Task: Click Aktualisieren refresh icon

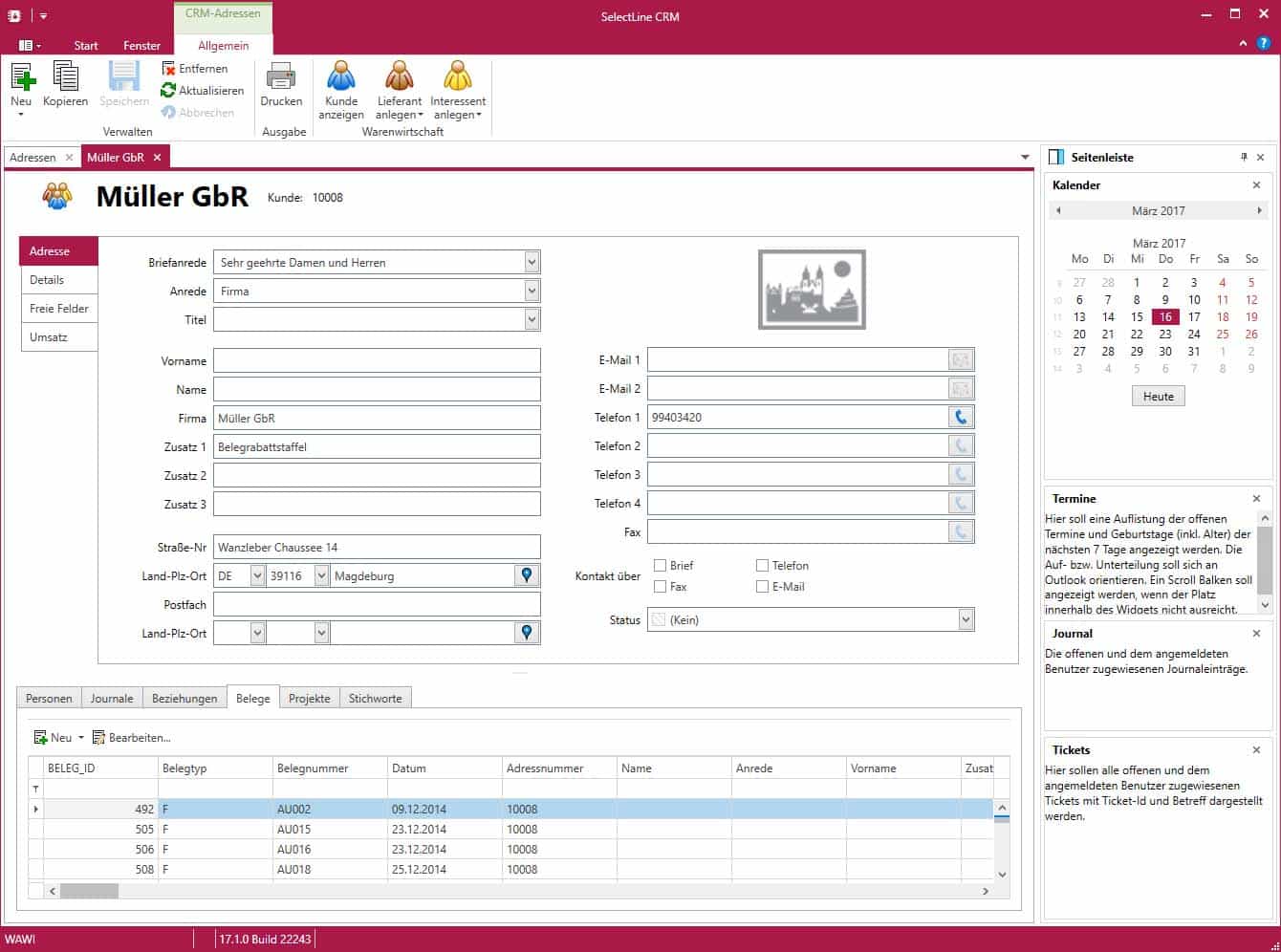Action: click(168, 90)
